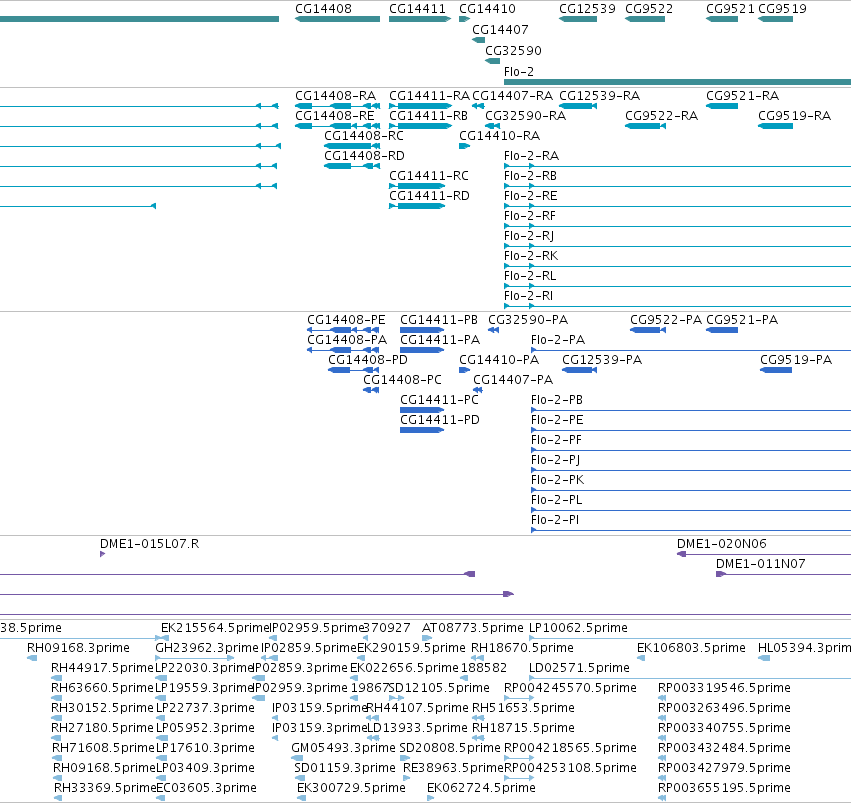Open protein Flo-2-PF
This screenshot has height=803, width=851.
click(556, 441)
